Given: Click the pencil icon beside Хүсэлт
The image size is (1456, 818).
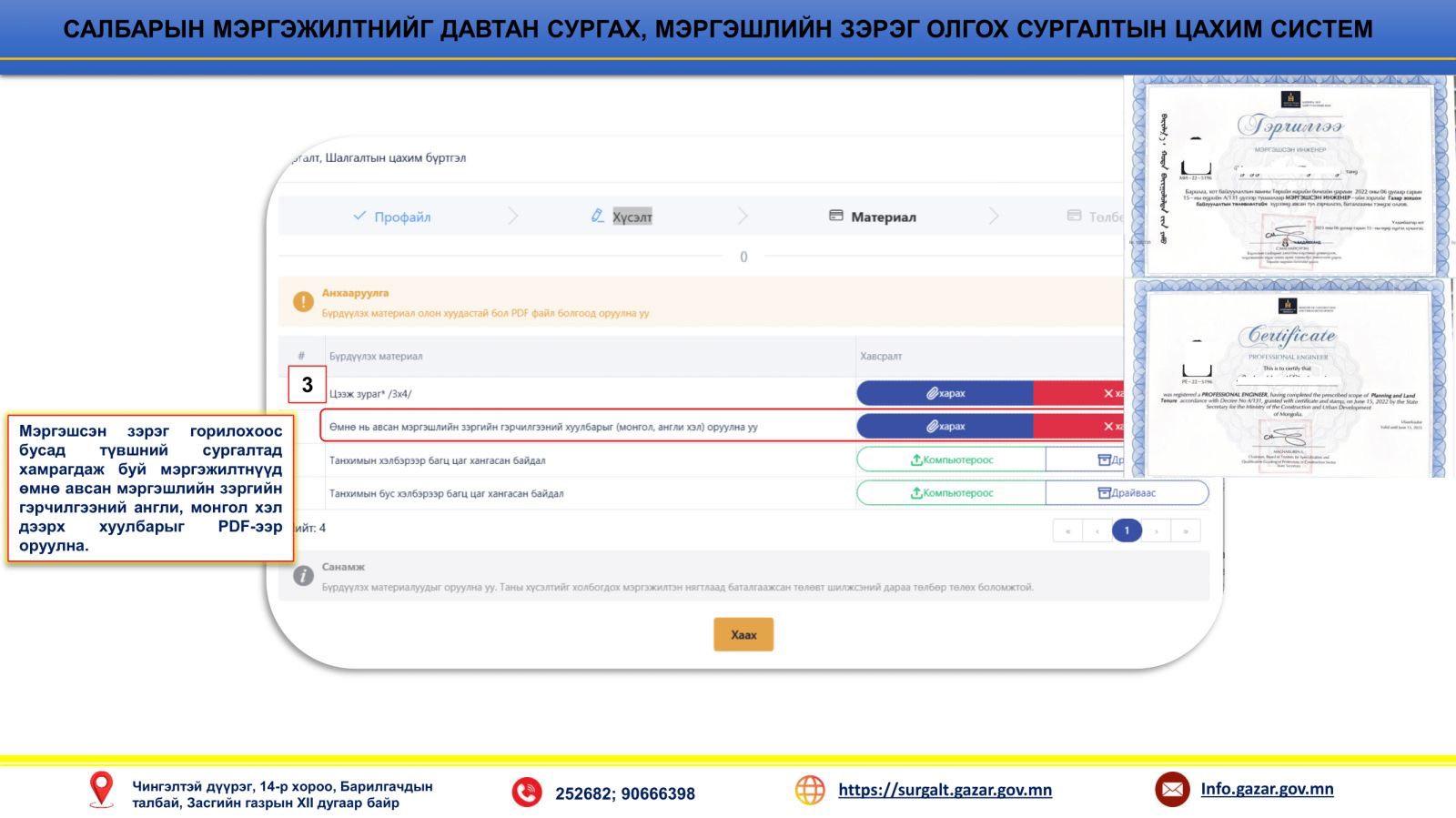Looking at the screenshot, I should (x=597, y=216).
